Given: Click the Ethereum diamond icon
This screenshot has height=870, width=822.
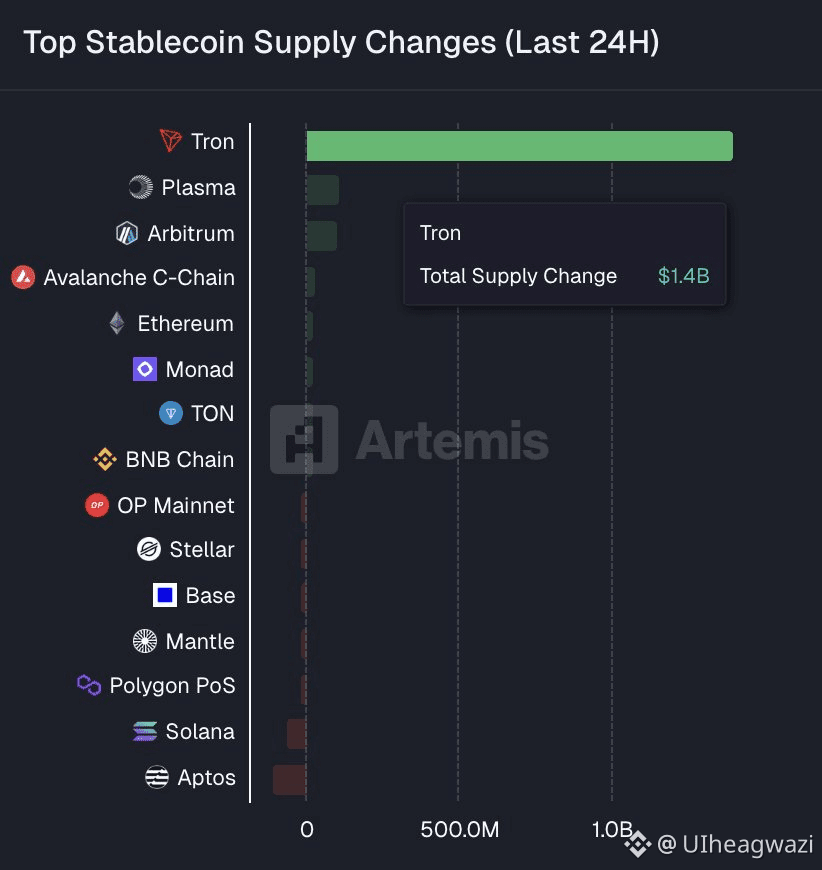Looking at the screenshot, I should 117,323.
